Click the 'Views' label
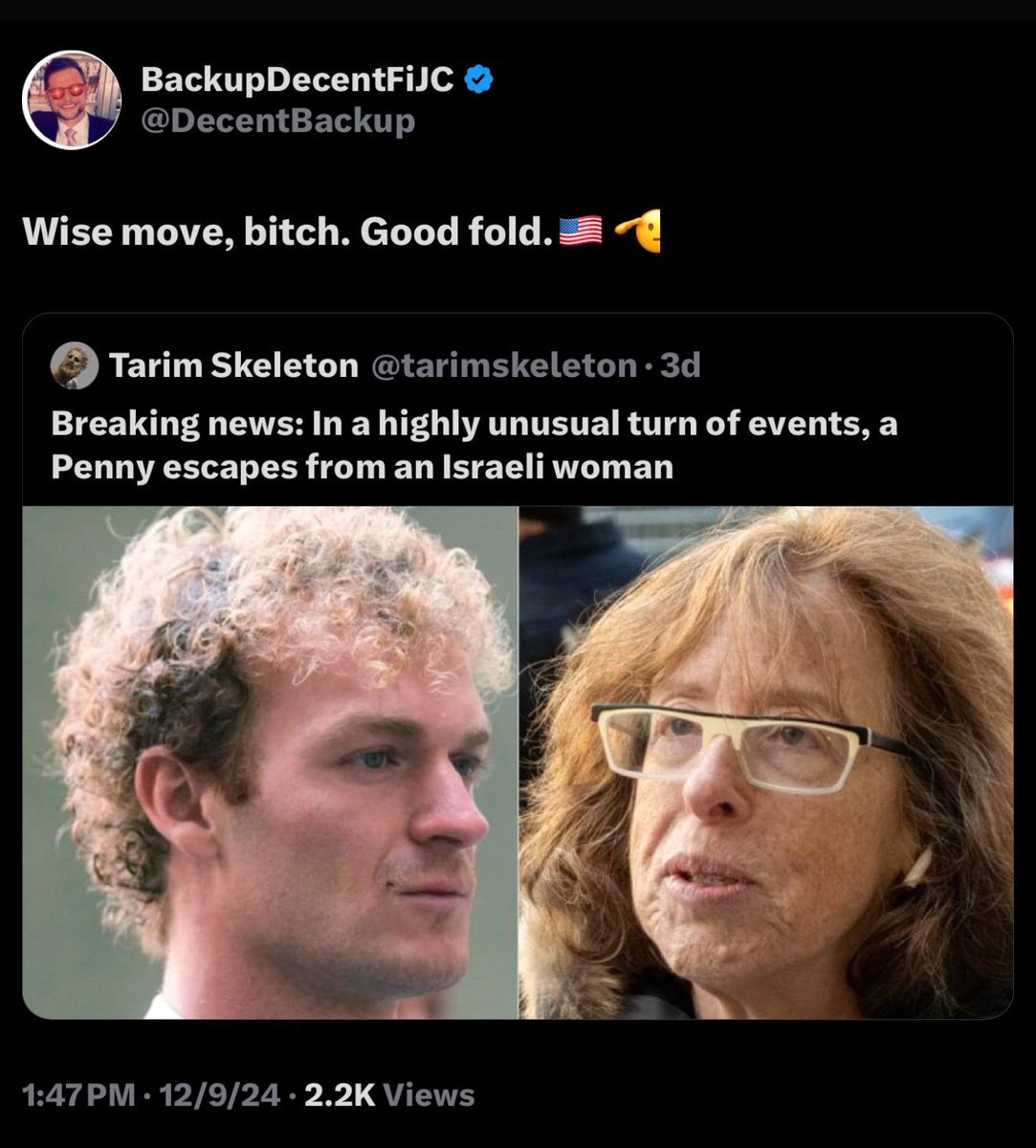Viewport: 1036px width, 1148px height. (x=430, y=1094)
